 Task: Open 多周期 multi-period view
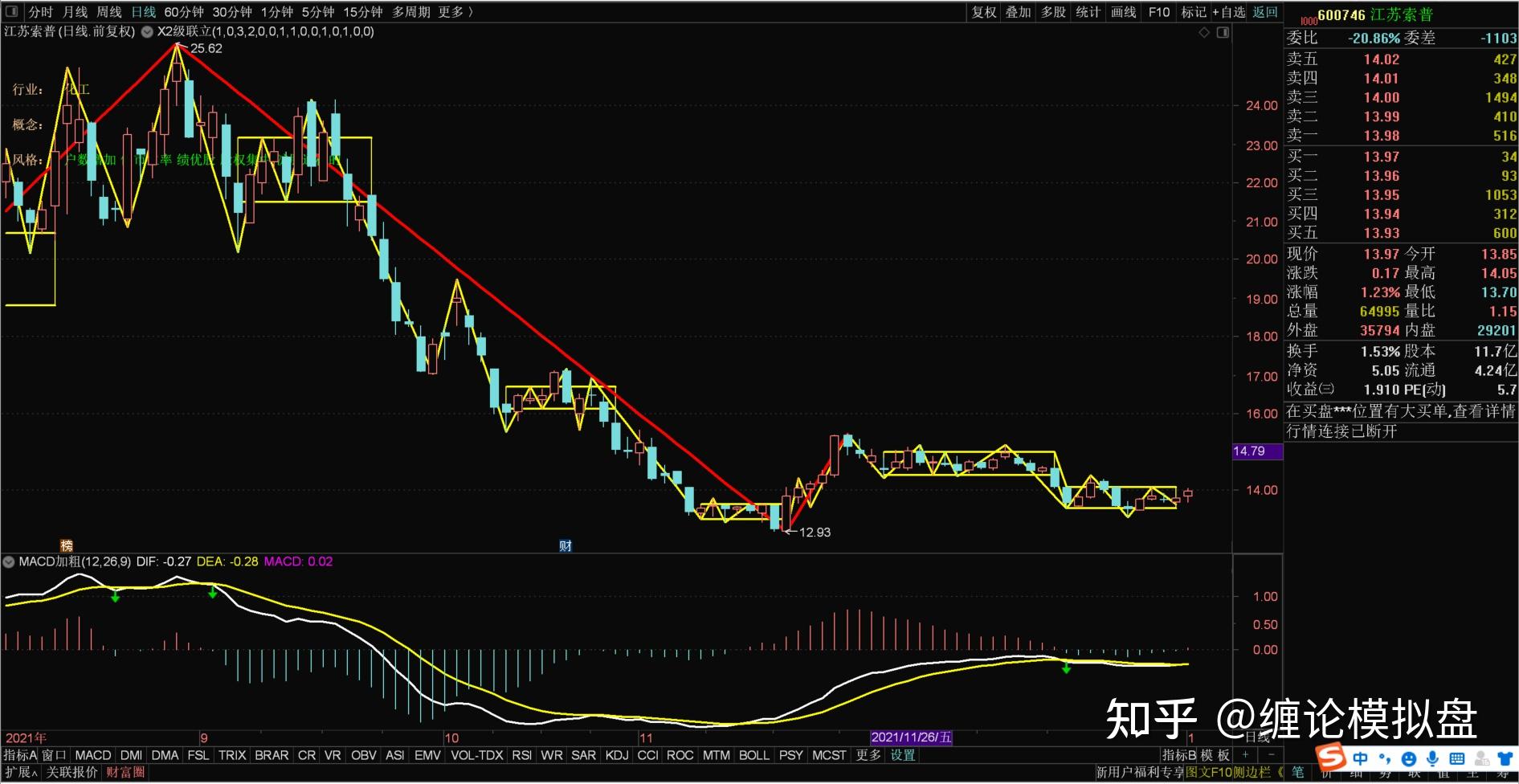(411, 12)
